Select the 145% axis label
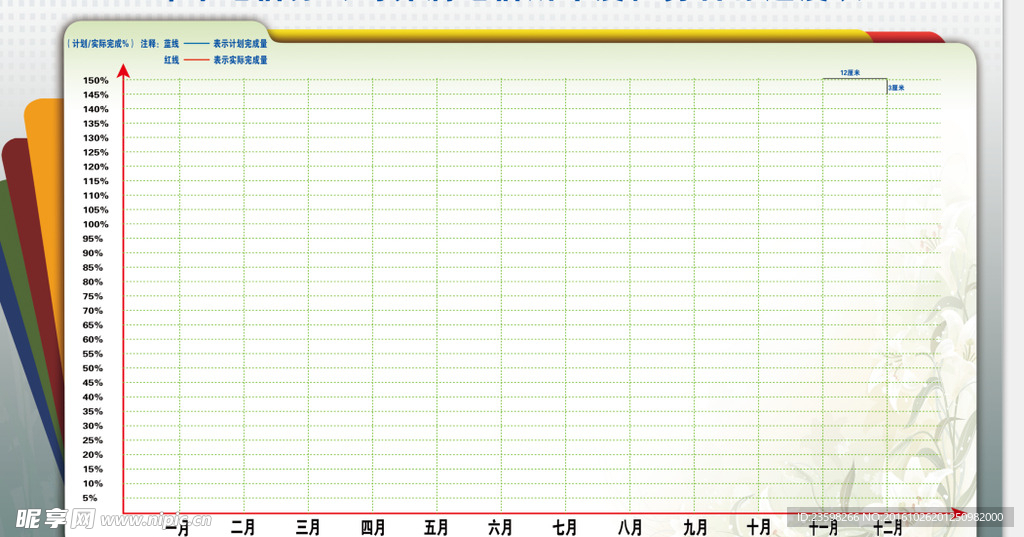 (95, 95)
